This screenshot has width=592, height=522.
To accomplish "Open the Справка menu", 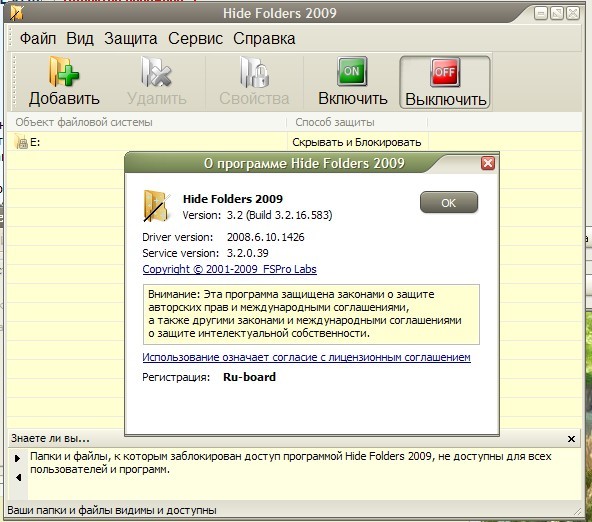I will point(264,38).
